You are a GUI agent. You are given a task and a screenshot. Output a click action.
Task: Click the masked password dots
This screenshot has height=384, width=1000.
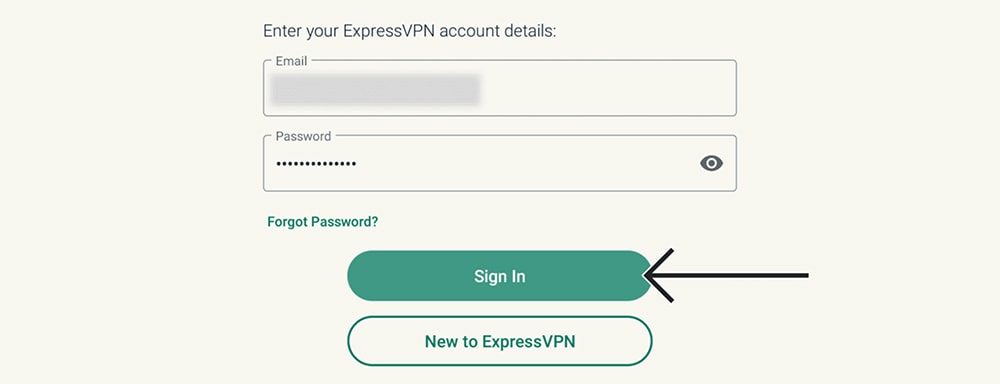coord(316,164)
